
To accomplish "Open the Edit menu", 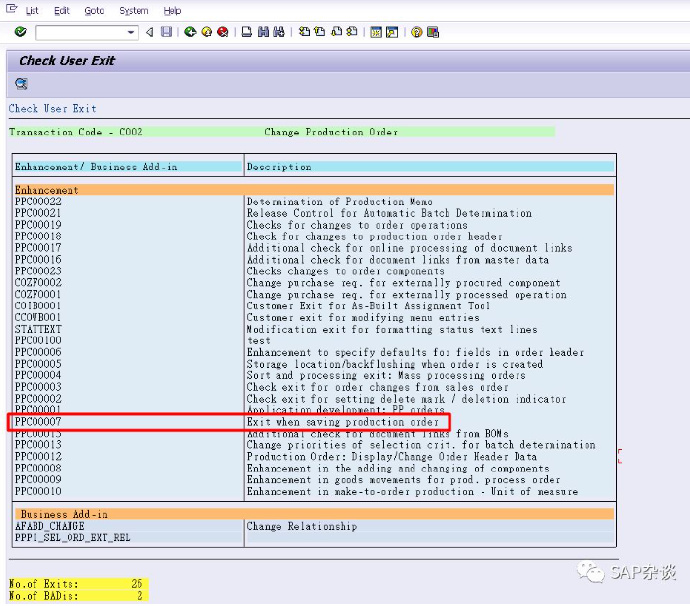I will pos(62,11).
